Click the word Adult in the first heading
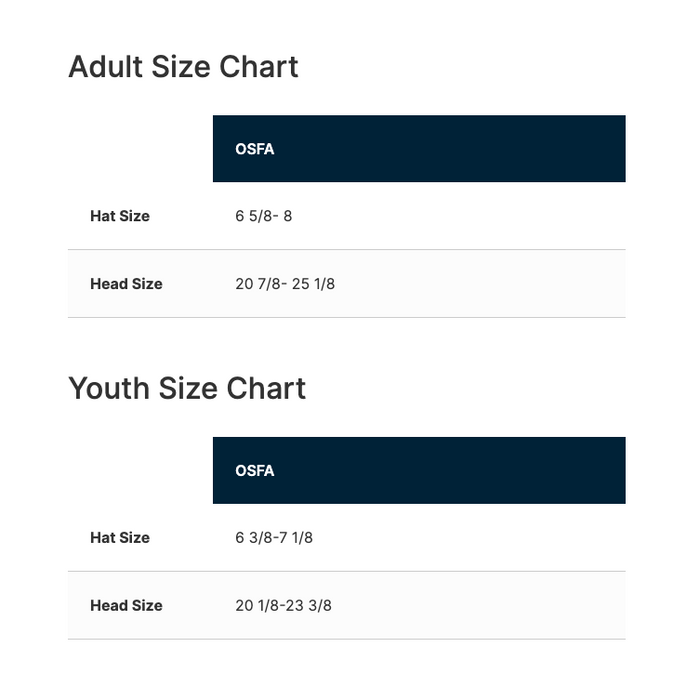This screenshot has height=700, width=700. (x=106, y=67)
